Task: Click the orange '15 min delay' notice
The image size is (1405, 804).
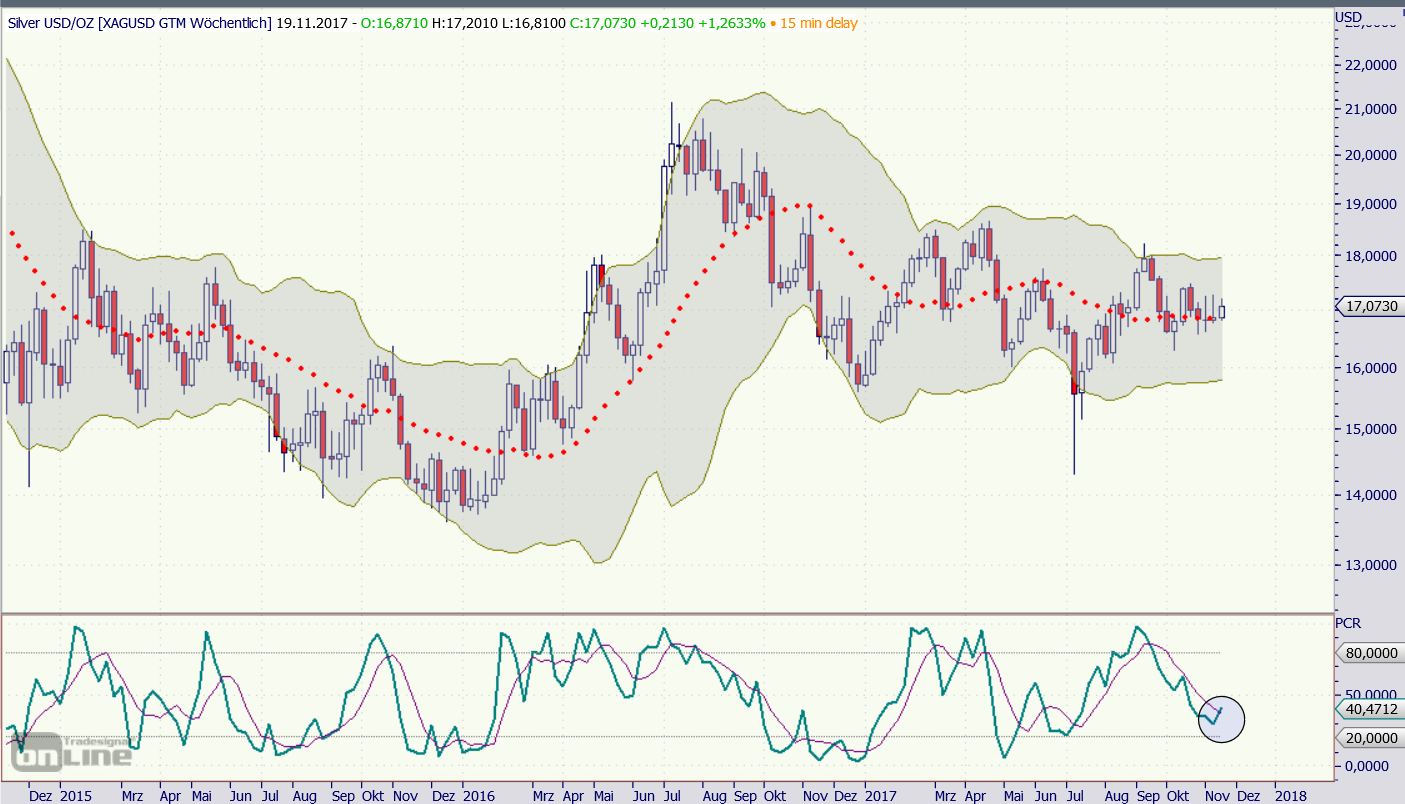Action: 816,23
